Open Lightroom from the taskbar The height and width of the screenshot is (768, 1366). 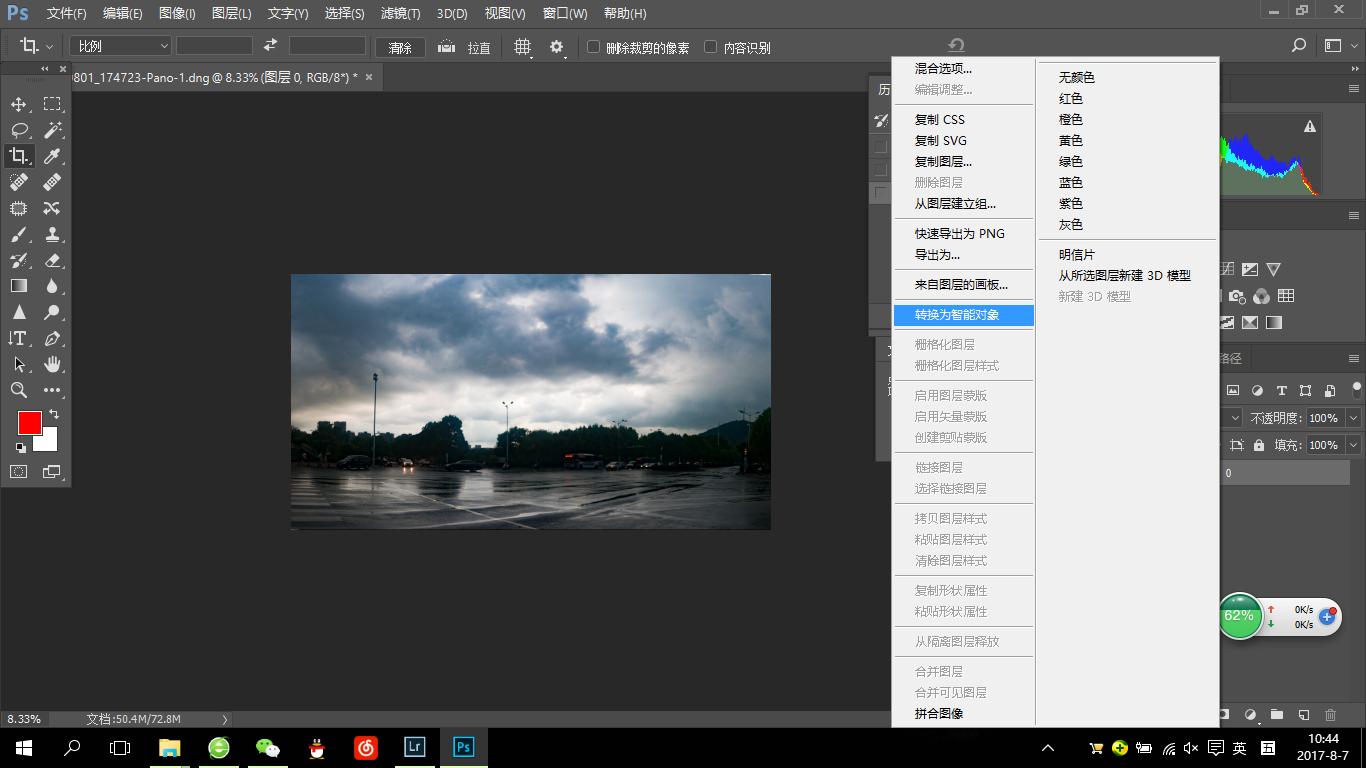(x=413, y=747)
